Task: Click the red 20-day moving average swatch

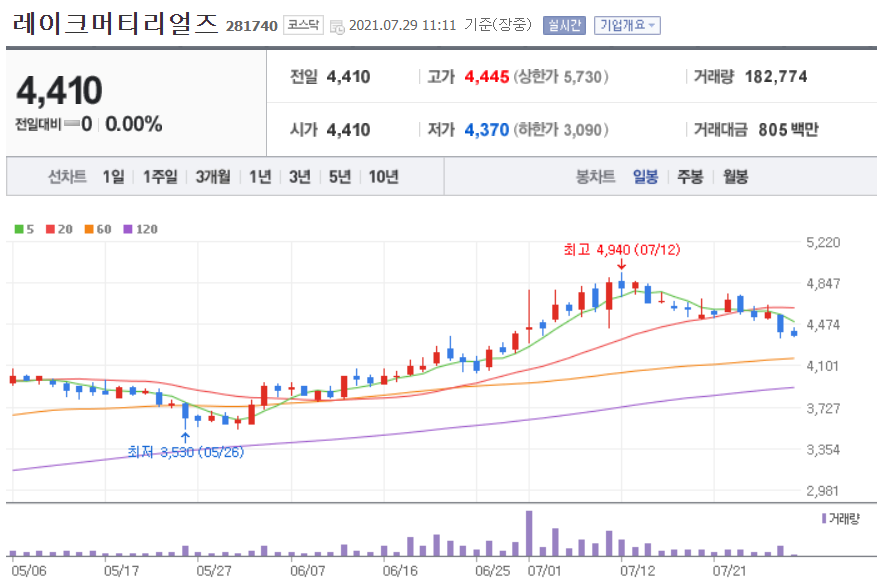Action: [x=50, y=229]
